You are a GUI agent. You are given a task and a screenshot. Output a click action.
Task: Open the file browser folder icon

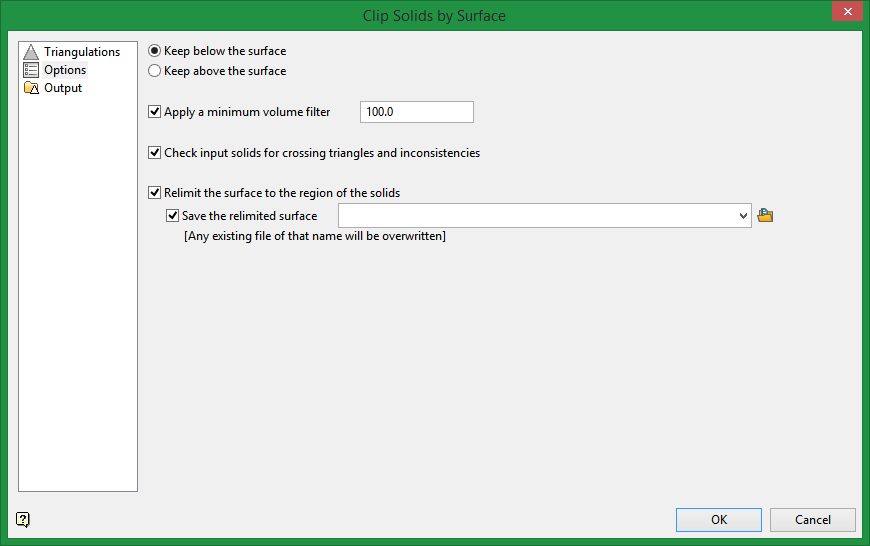pyautogui.click(x=765, y=215)
